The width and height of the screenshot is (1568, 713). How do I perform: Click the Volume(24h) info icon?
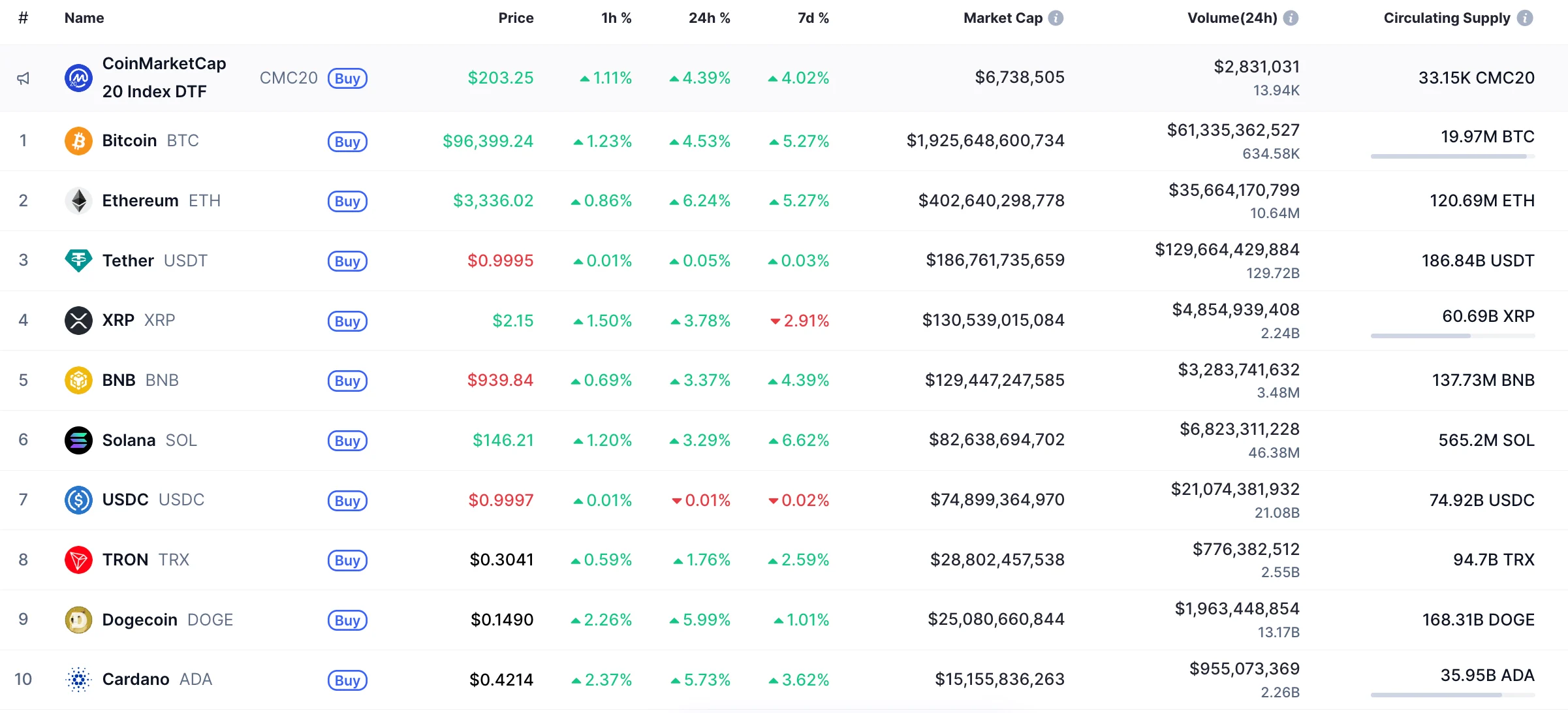coord(1291,18)
